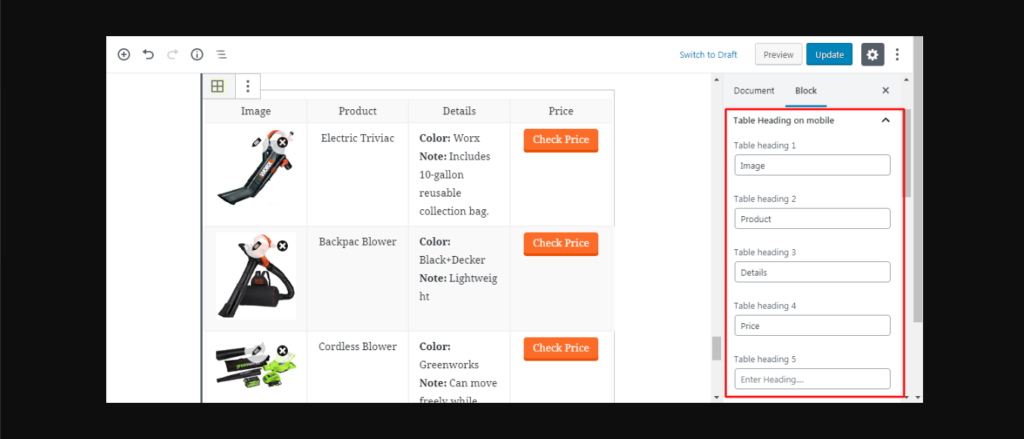The width and height of the screenshot is (1024, 439).
Task: Toggle settings sidebar with gear icon
Action: [x=872, y=55]
